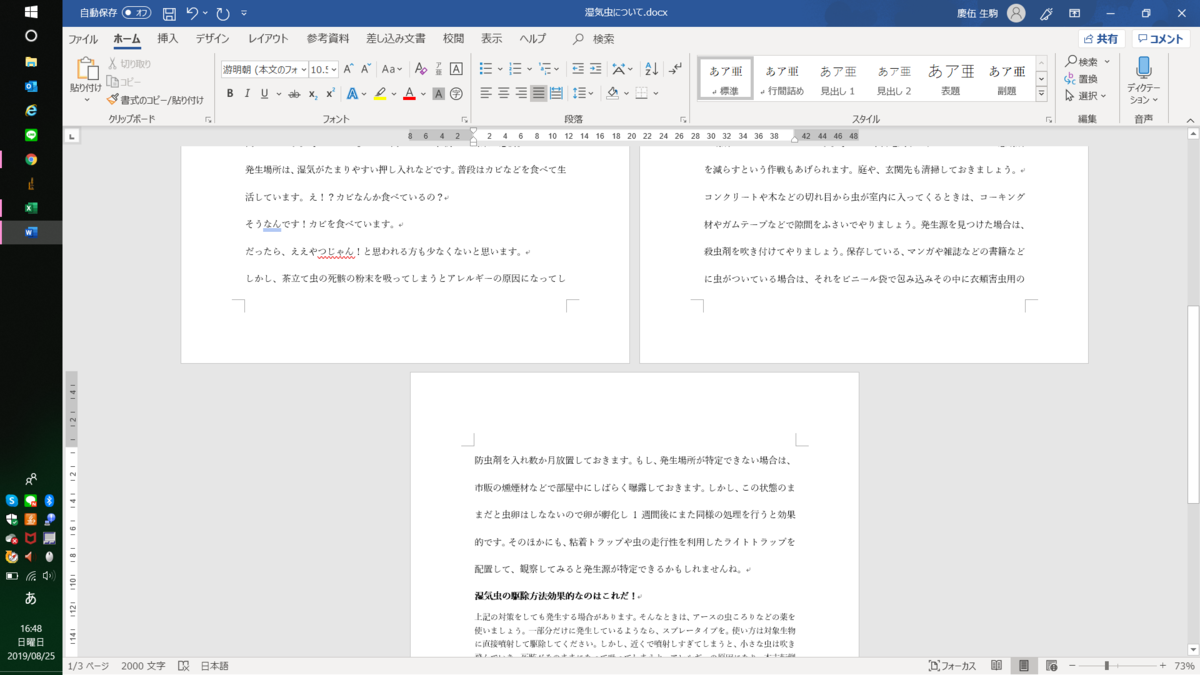1200x675 pixels.
Task: Click the Character Shading icon
Action: 438,94
